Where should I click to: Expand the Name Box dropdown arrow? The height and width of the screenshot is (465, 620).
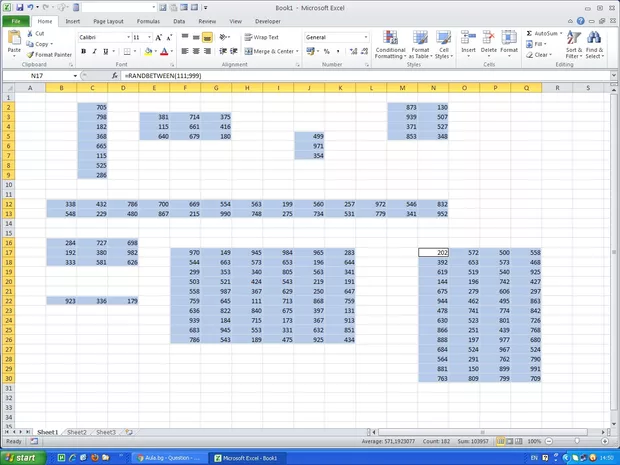pyautogui.click(x=75, y=76)
